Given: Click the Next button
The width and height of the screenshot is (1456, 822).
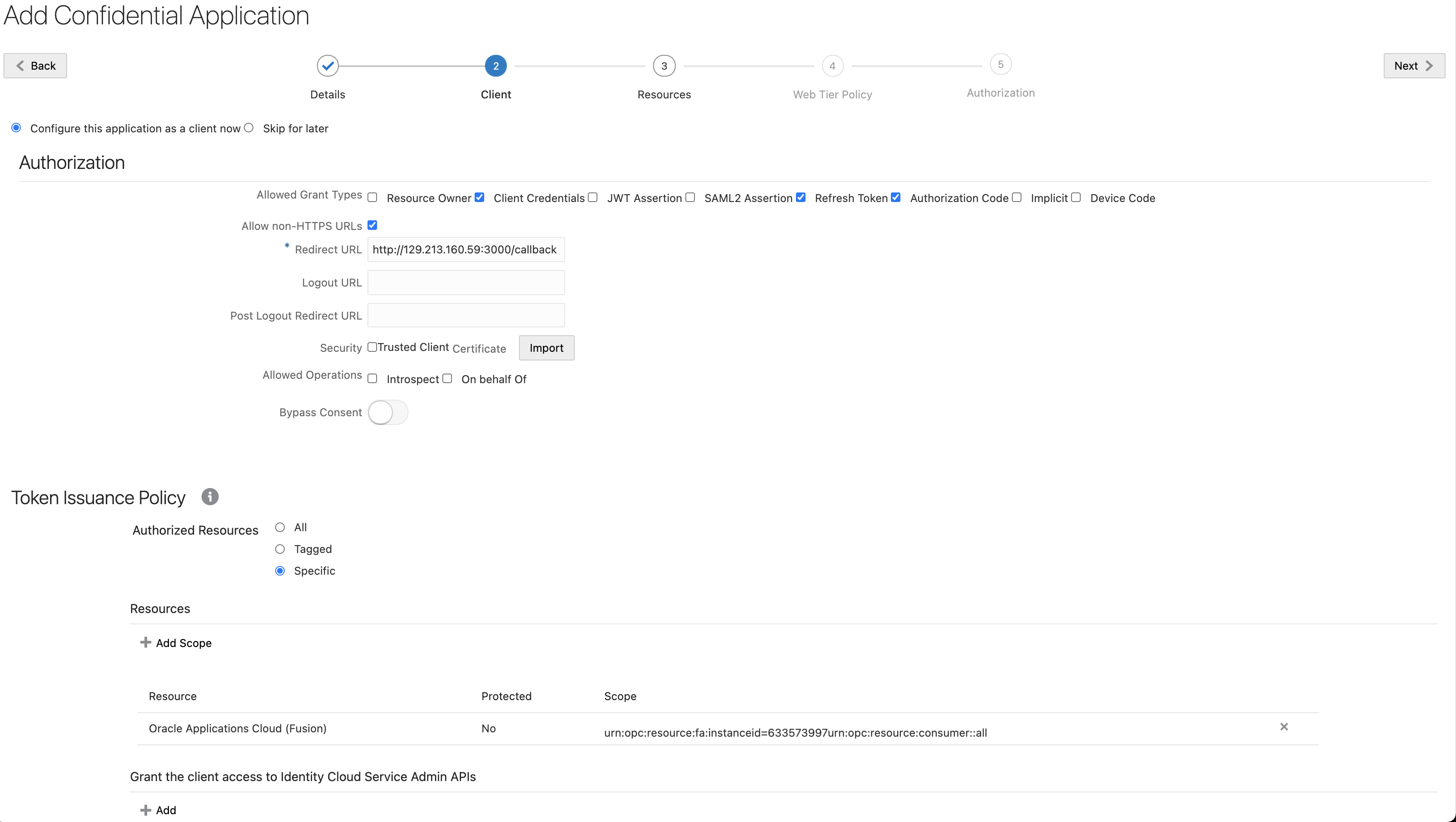Looking at the screenshot, I should coord(1413,66).
